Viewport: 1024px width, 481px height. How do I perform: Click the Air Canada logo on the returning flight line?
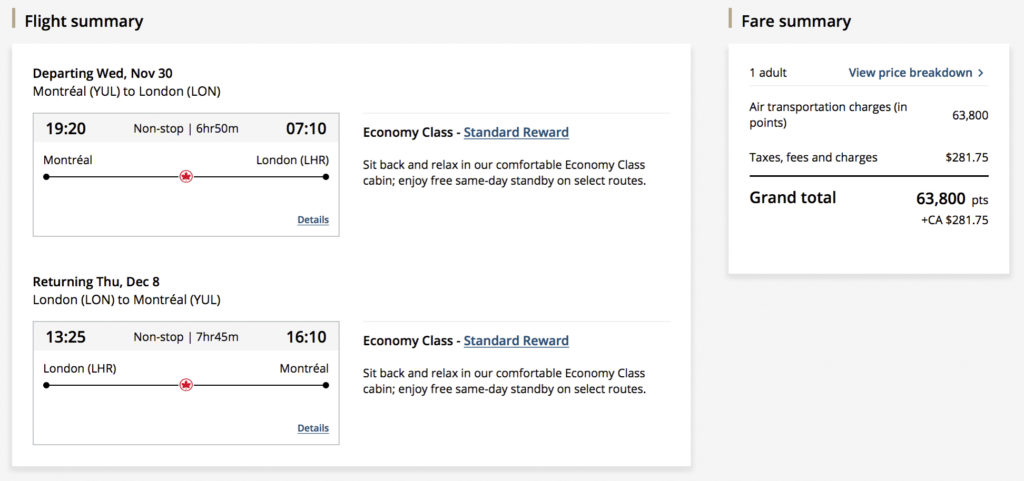(186, 385)
